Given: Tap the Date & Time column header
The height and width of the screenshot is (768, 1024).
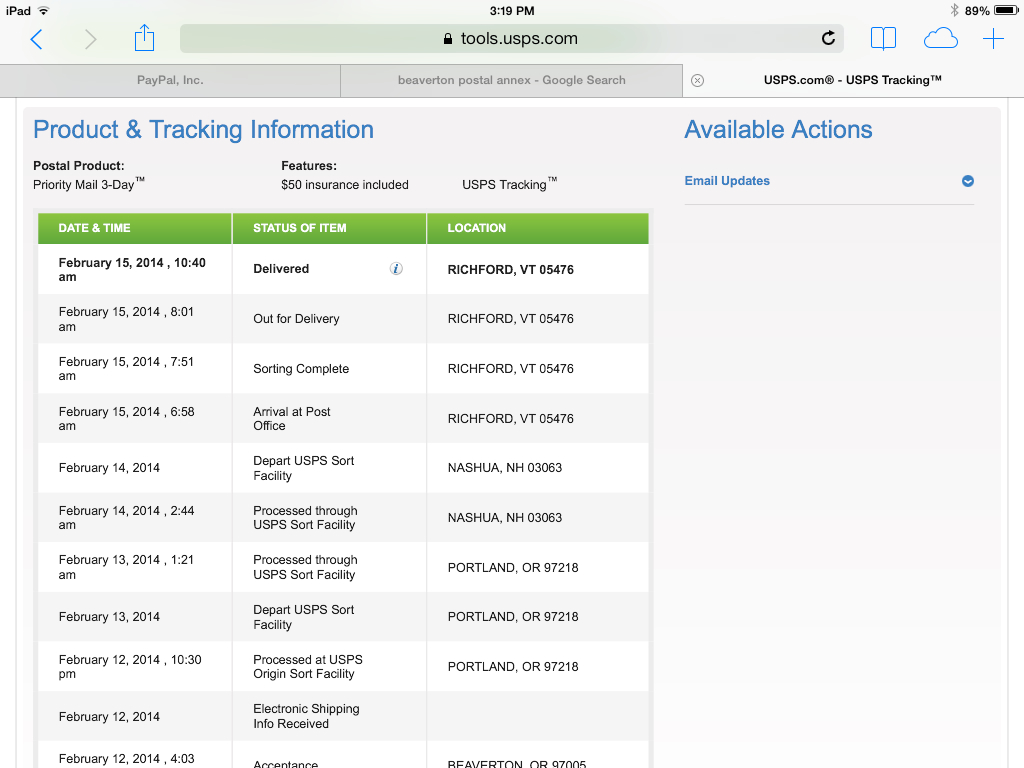Looking at the screenshot, I should pos(95,228).
